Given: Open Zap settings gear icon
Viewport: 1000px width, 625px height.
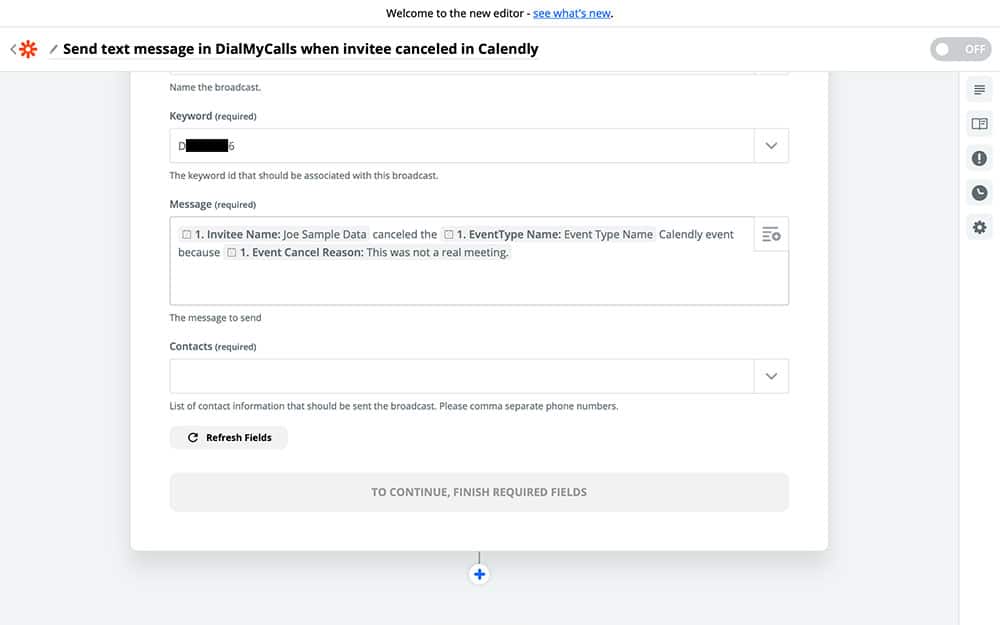Looking at the screenshot, I should (979, 227).
